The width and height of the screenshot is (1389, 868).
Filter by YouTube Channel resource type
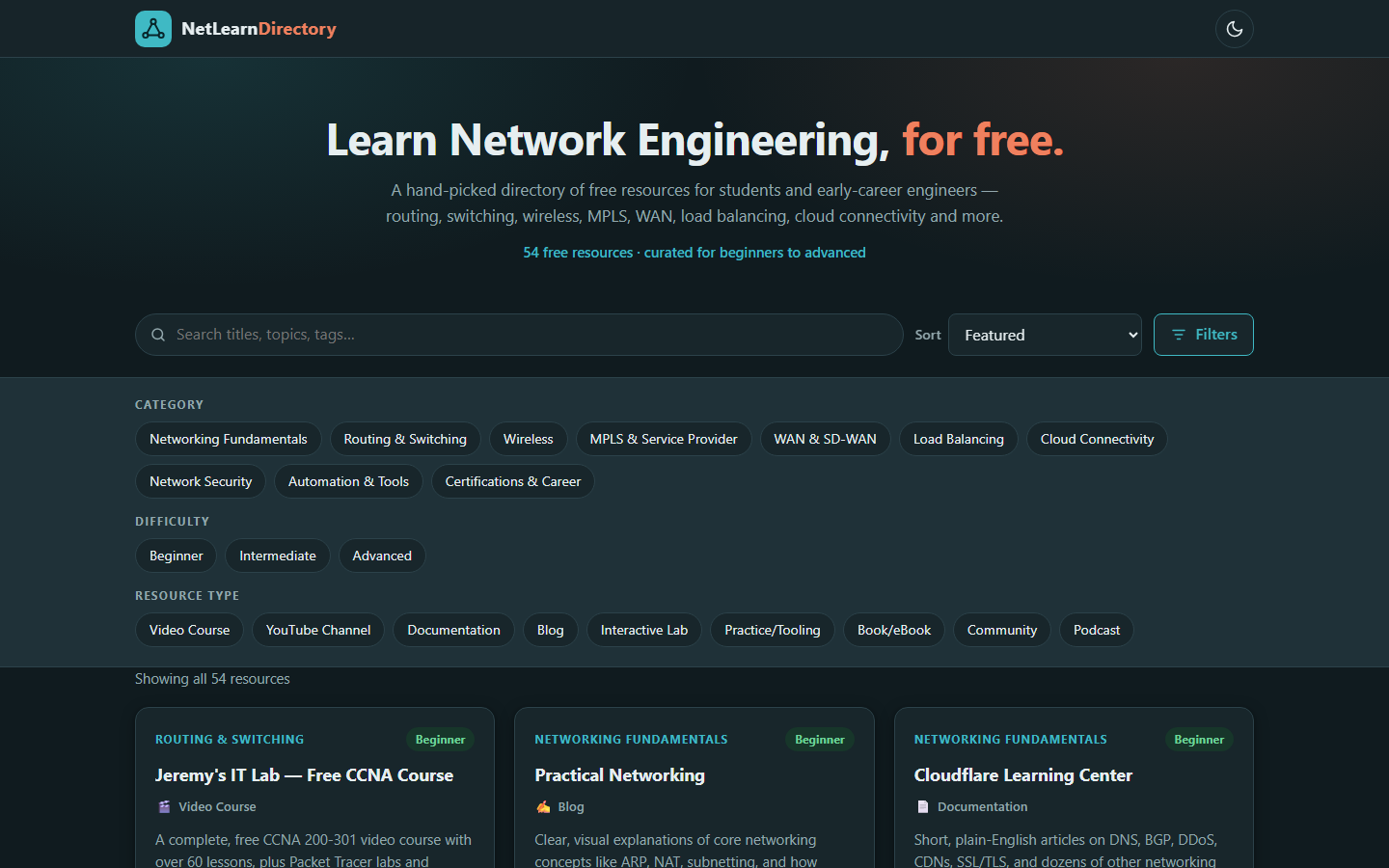coord(318,630)
